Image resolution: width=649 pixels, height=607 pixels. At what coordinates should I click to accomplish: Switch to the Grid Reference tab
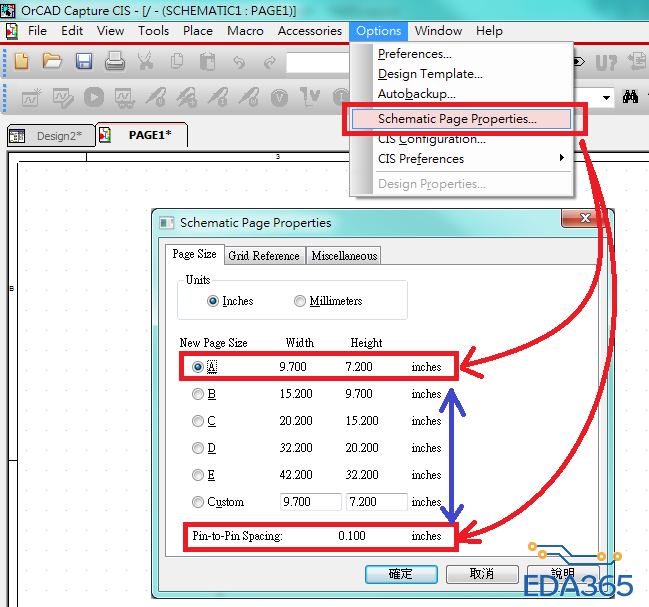click(x=264, y=256)
